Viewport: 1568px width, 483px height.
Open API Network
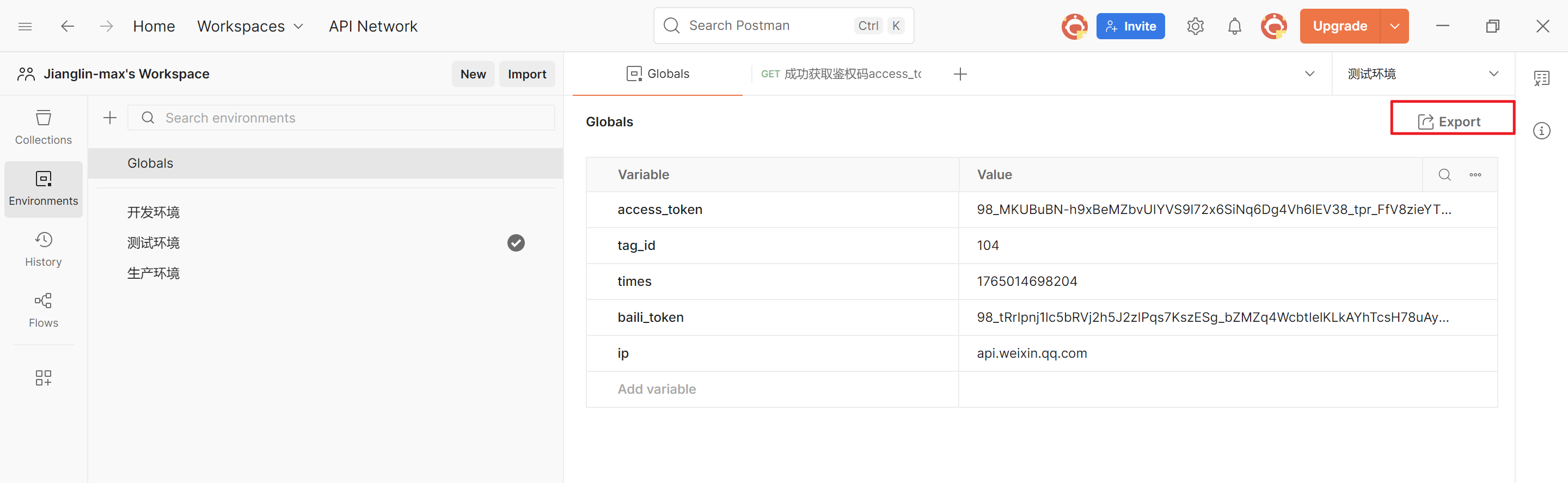(373, 26)
